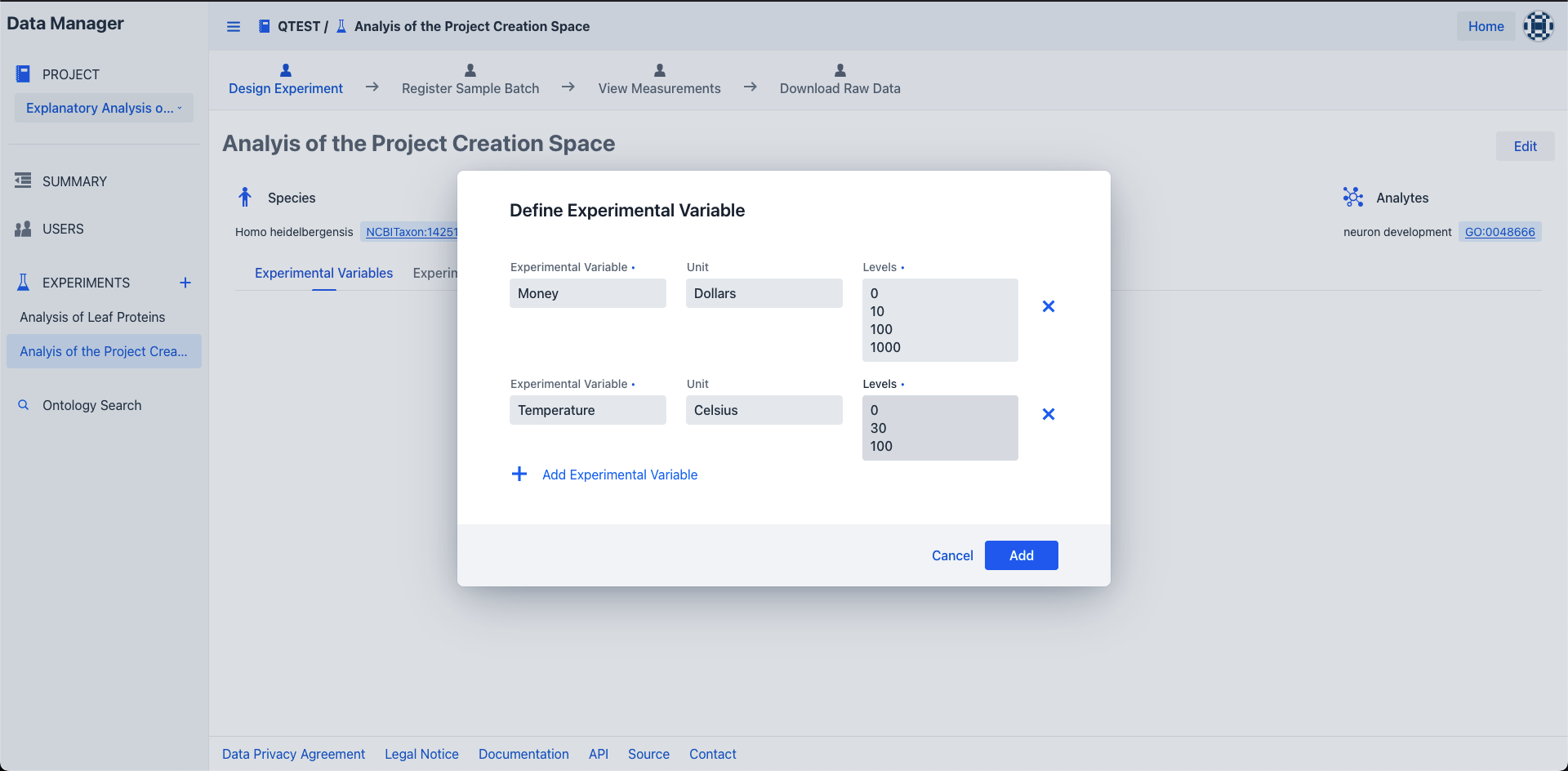Click the Money experimental variable name field
The image size is (1568, 771).
point(588,293)
